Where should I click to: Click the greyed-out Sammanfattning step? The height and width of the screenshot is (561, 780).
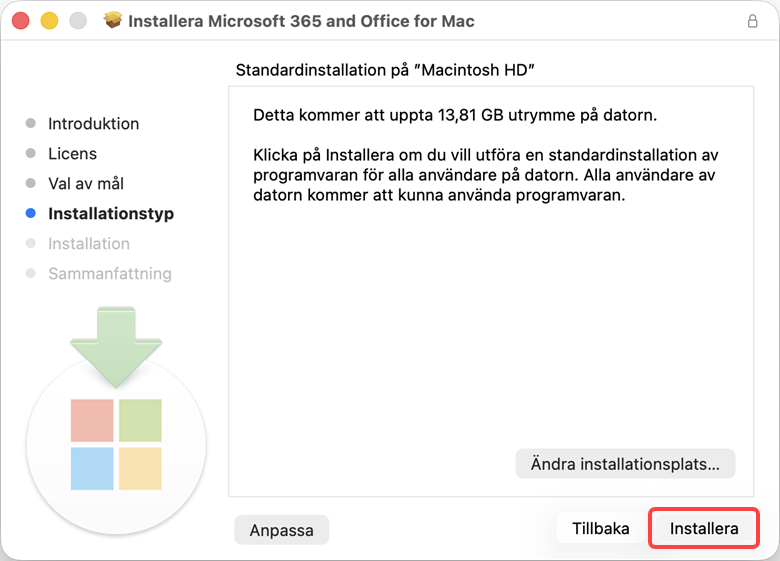pyautogui.click(x=109, y=274)
